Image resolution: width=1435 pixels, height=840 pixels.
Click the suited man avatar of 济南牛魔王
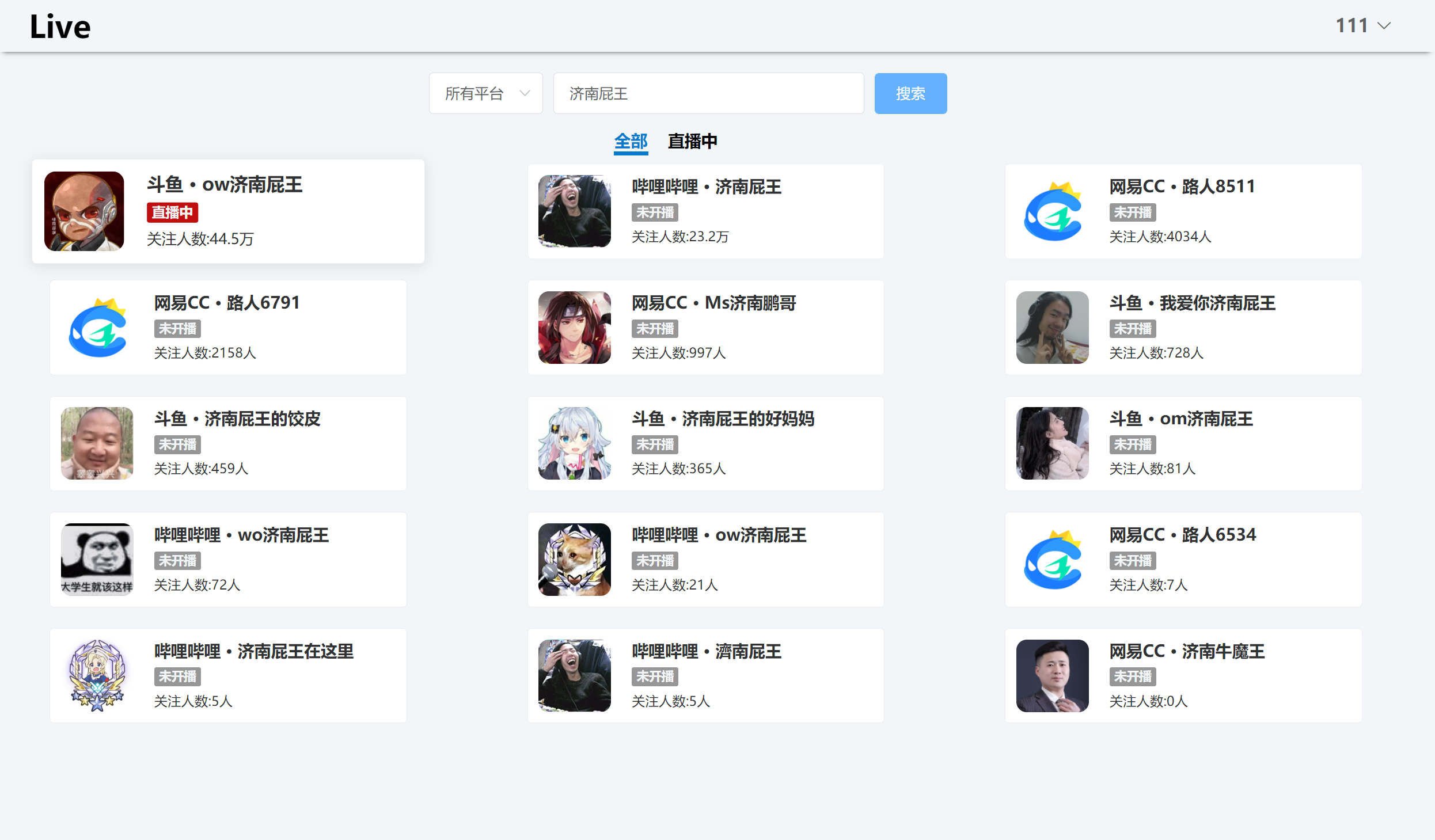click(1052, 675)
